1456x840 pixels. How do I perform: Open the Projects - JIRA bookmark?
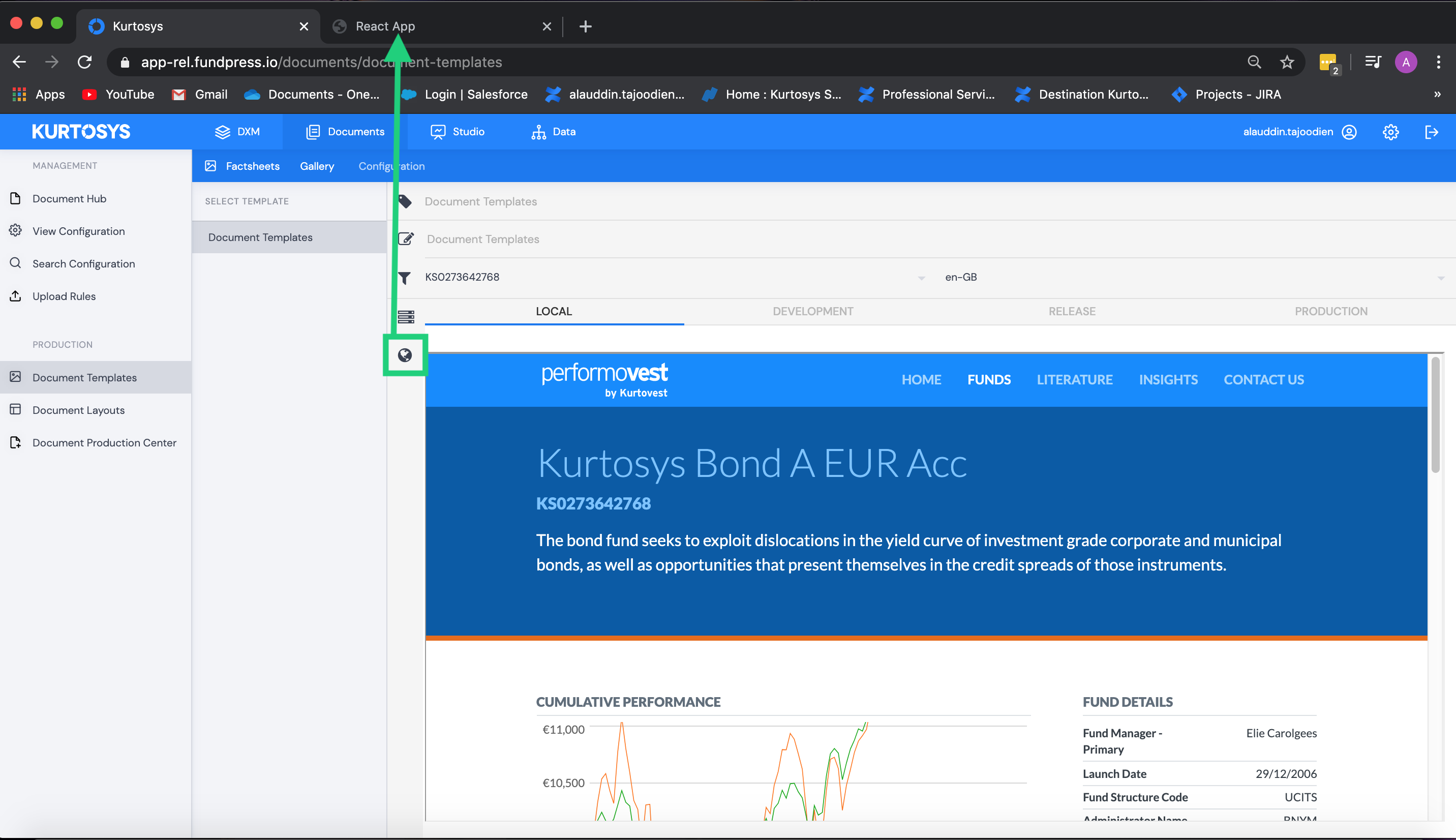point(1227,94)
